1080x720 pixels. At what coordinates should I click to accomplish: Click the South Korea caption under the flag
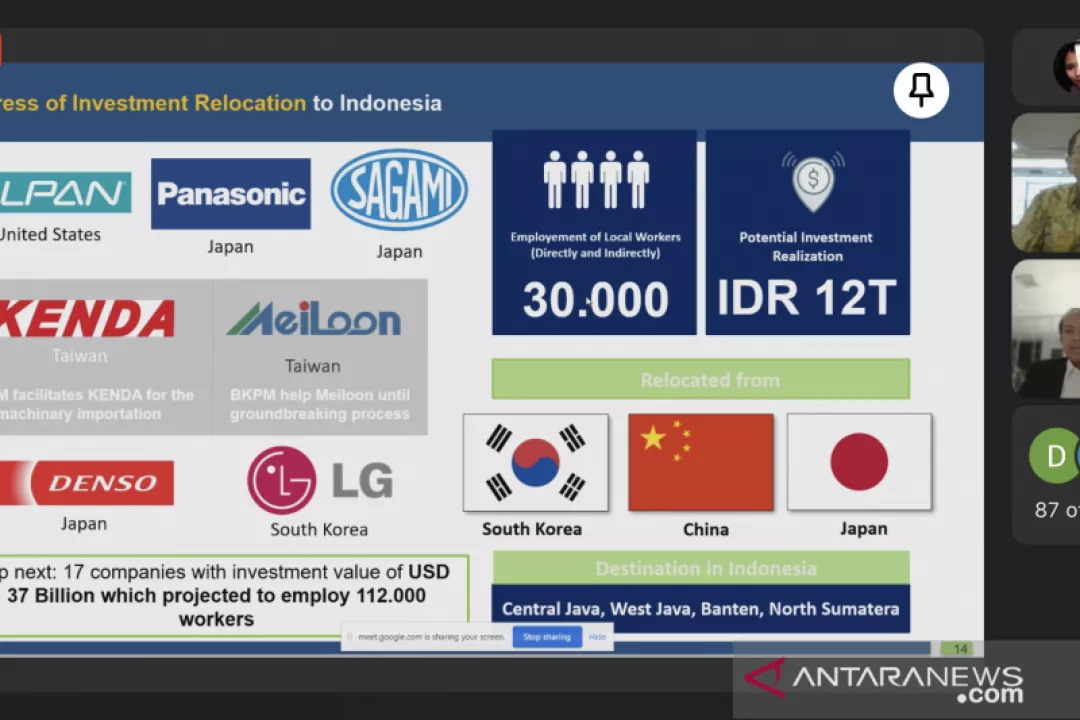[x=532, y=529]
